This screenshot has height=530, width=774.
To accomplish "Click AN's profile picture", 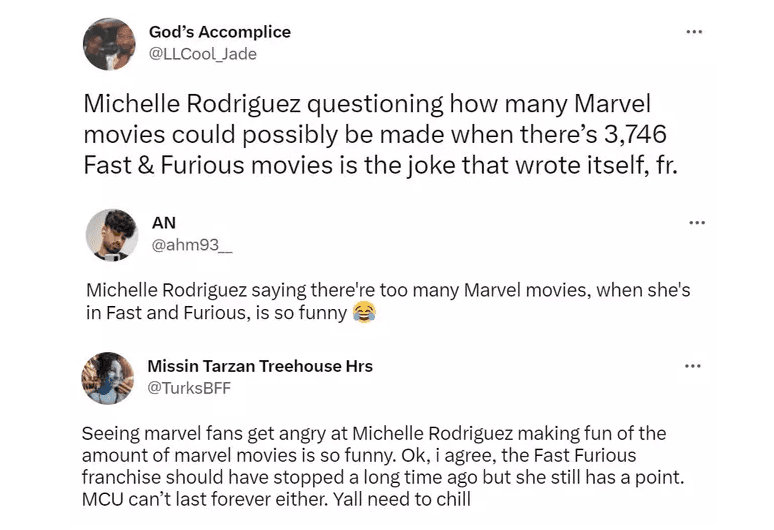I will [x=109, y=235].
